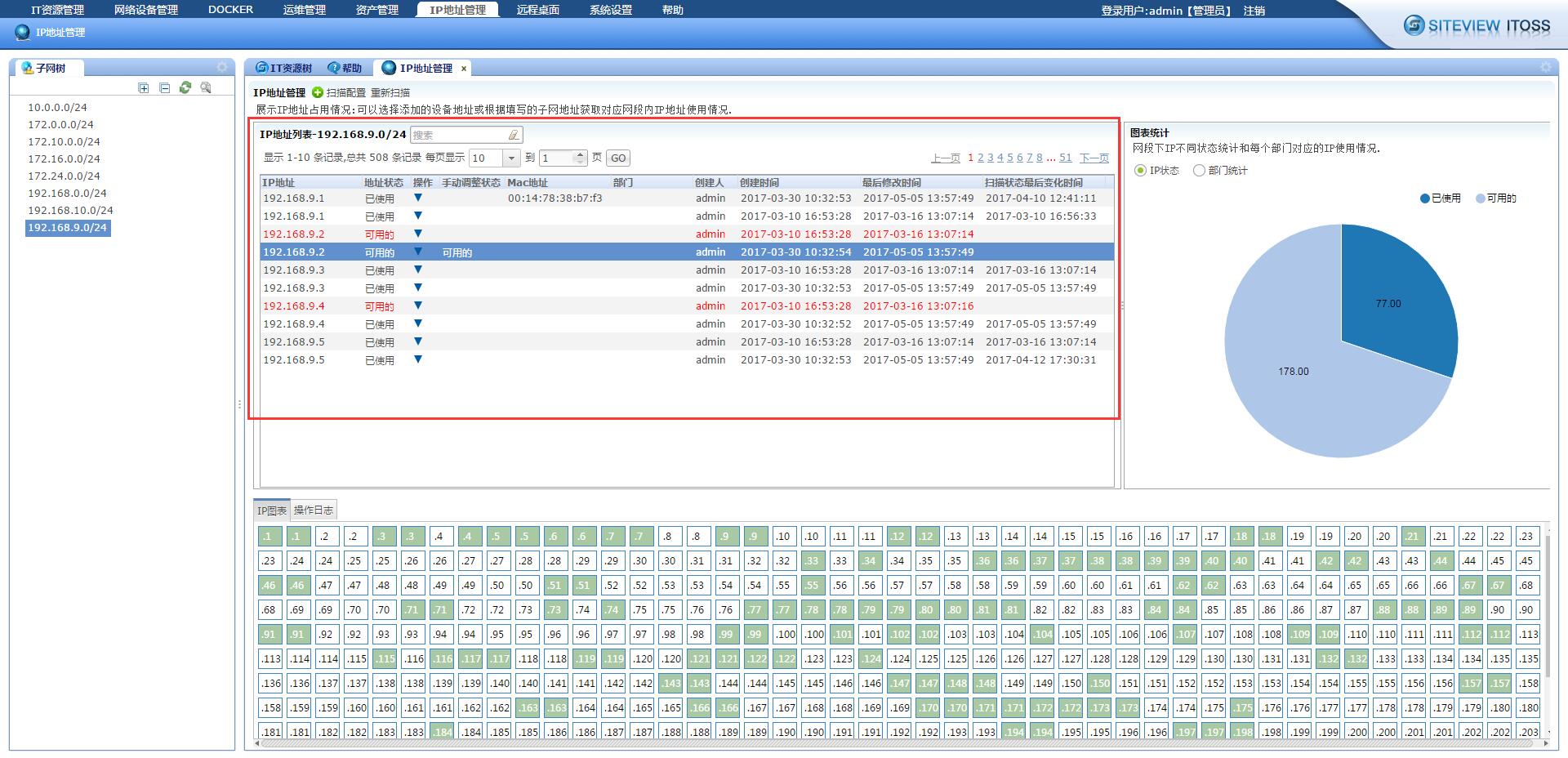Close the IP地址管理 tab with the x
The image size is (1568, 758).
pyautogui.click(x=464, y=69)
